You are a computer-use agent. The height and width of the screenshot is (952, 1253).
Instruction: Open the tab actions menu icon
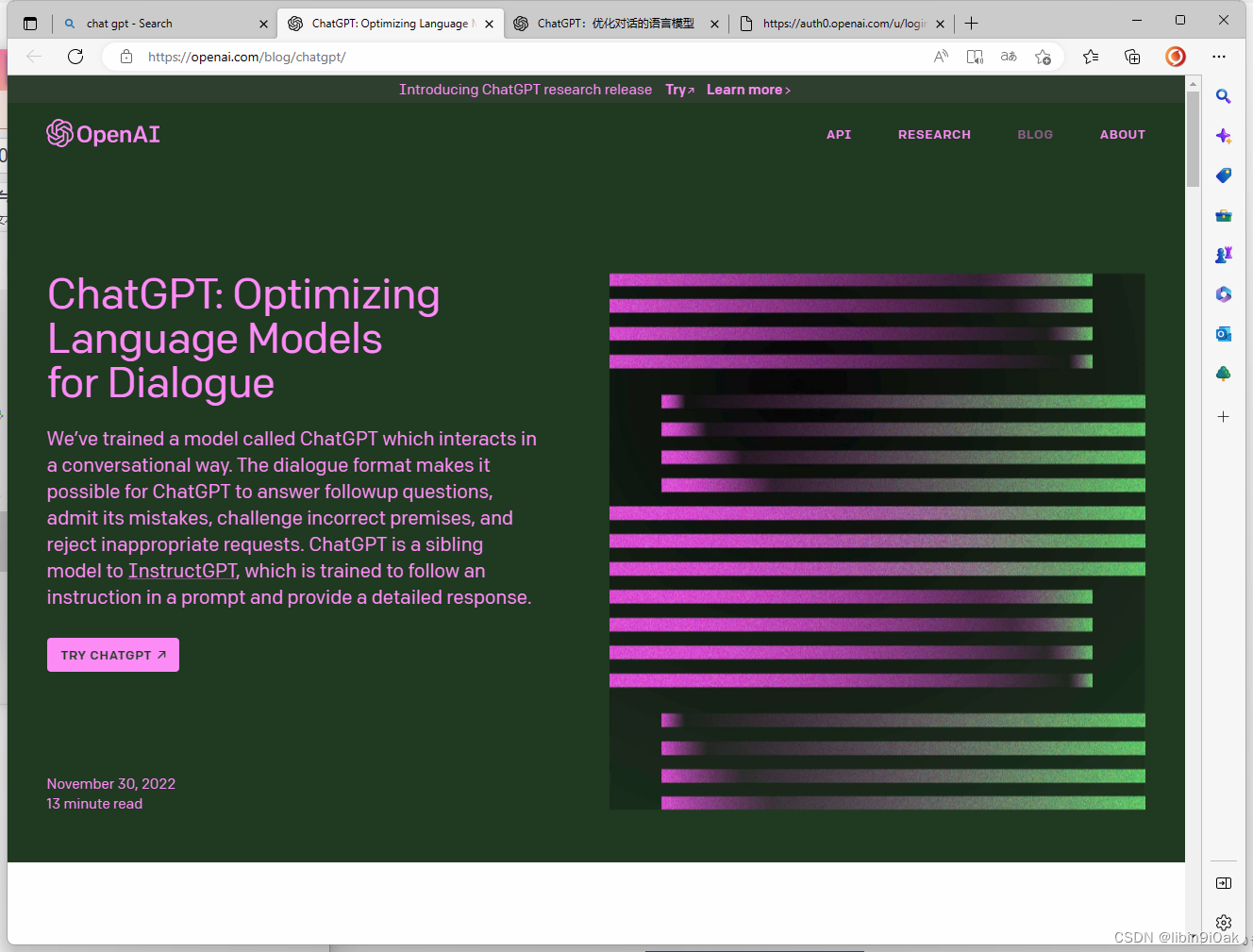click(30, 24)
